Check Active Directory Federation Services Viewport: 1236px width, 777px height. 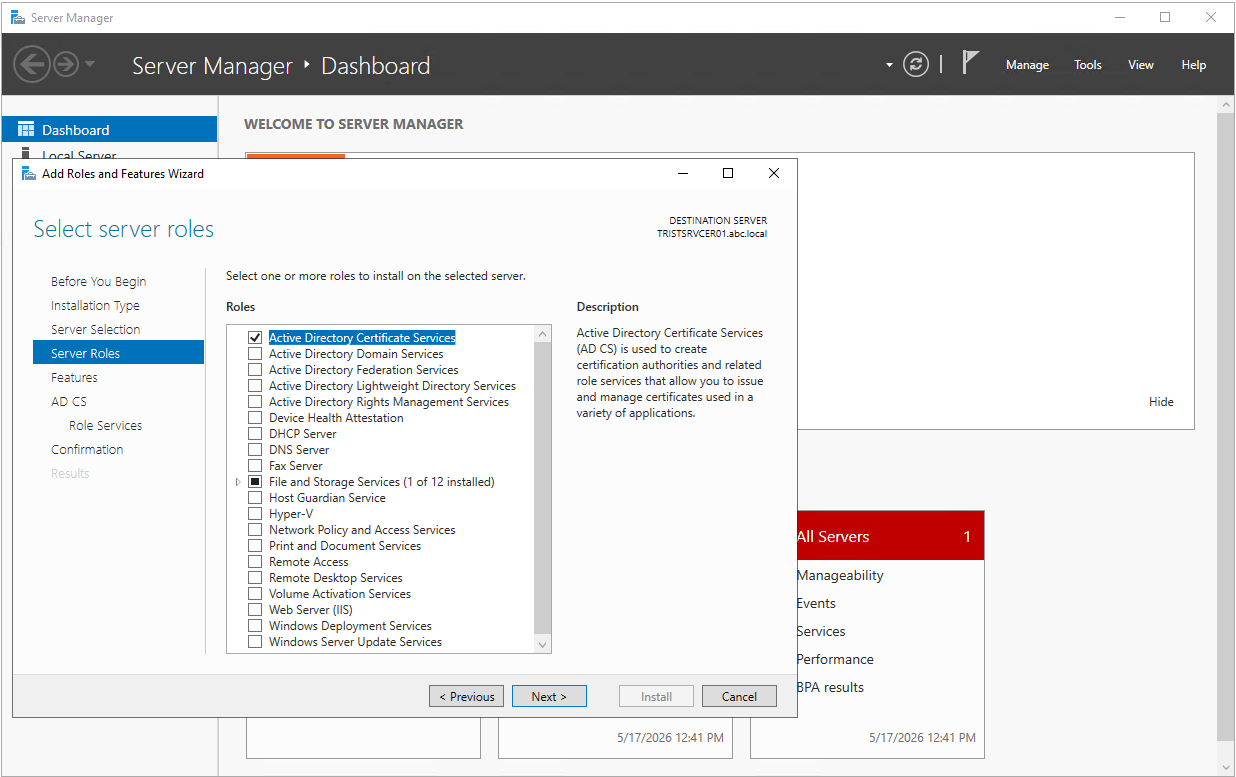(x=255, y=370)
